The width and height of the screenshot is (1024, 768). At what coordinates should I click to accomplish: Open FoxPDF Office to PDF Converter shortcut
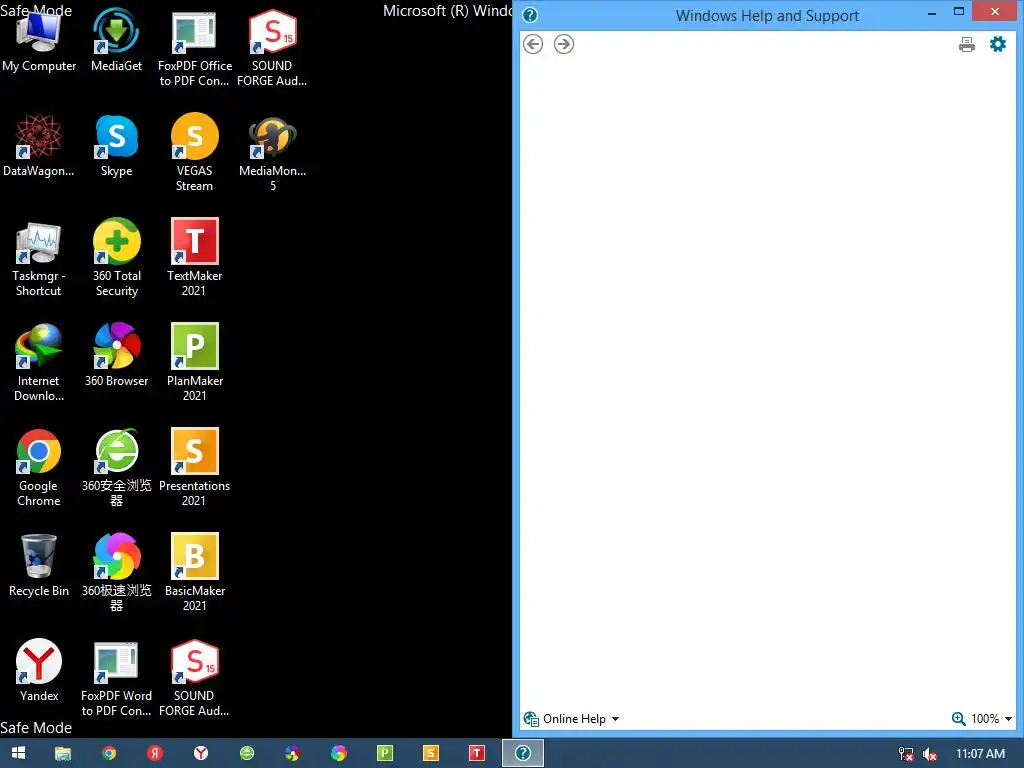pos(195,48)
